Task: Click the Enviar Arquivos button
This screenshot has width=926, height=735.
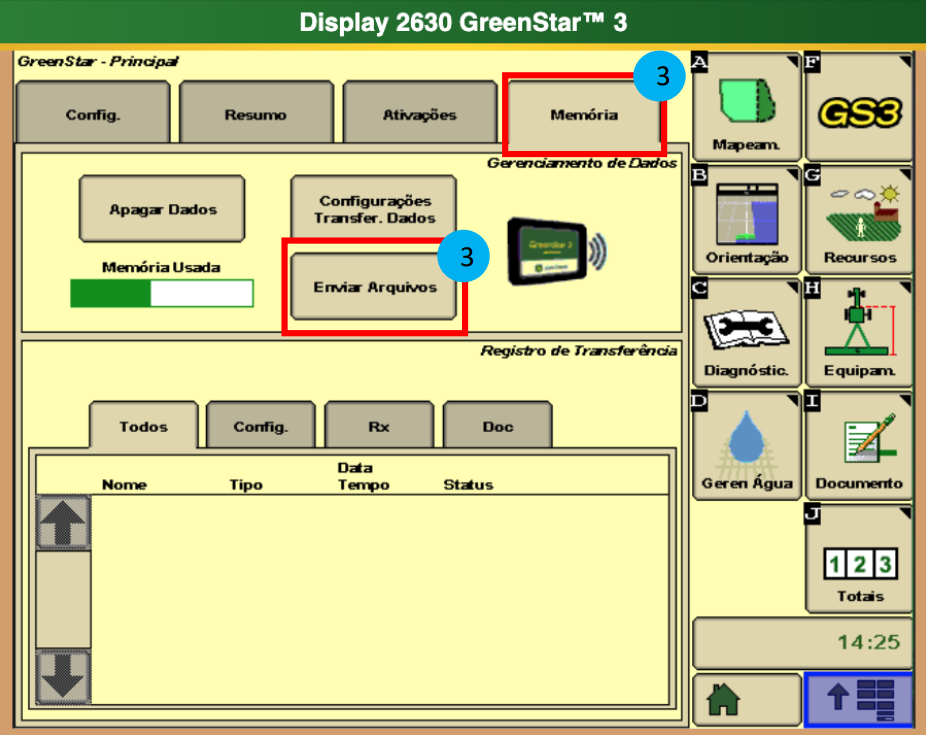Action: coord(375,287)
